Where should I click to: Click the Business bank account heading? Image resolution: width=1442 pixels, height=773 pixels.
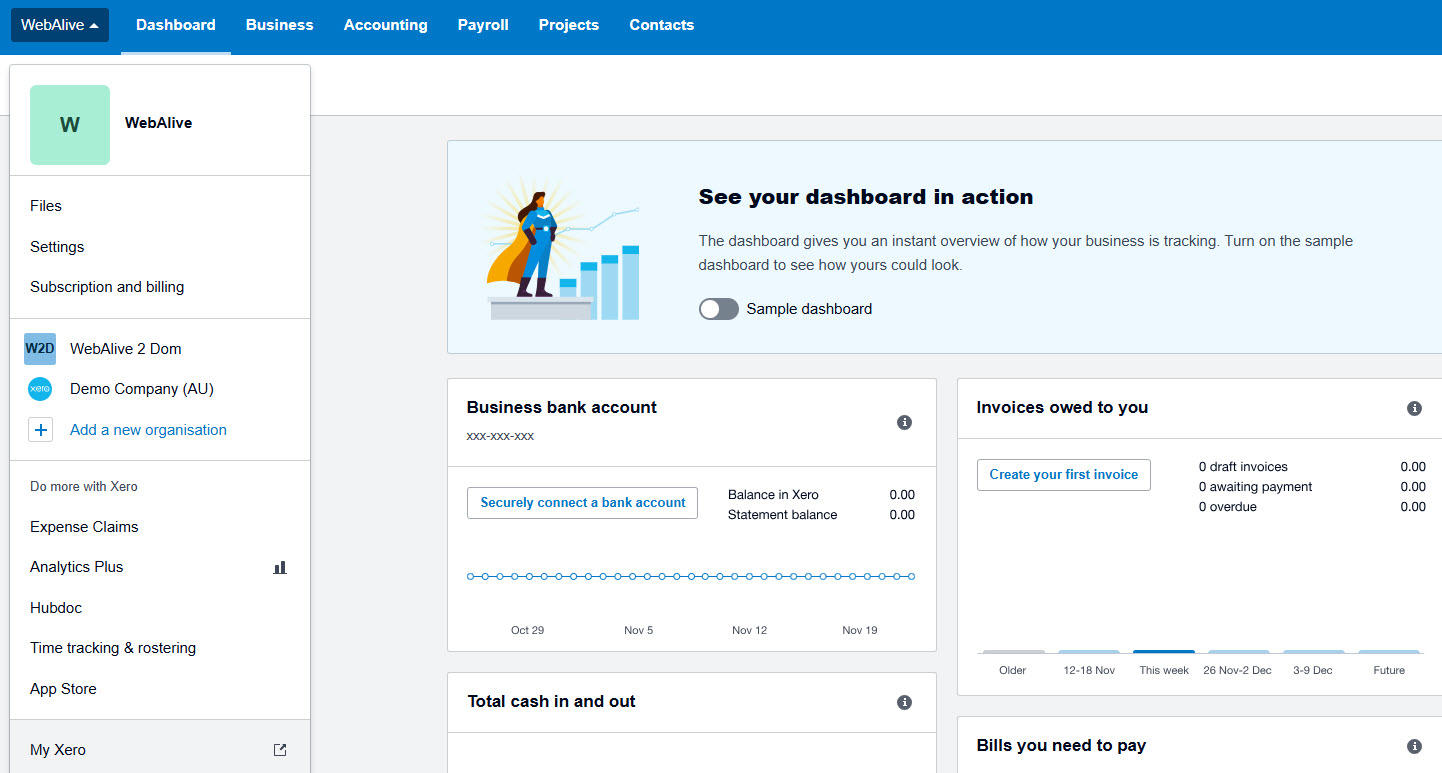tap(562, 407)
